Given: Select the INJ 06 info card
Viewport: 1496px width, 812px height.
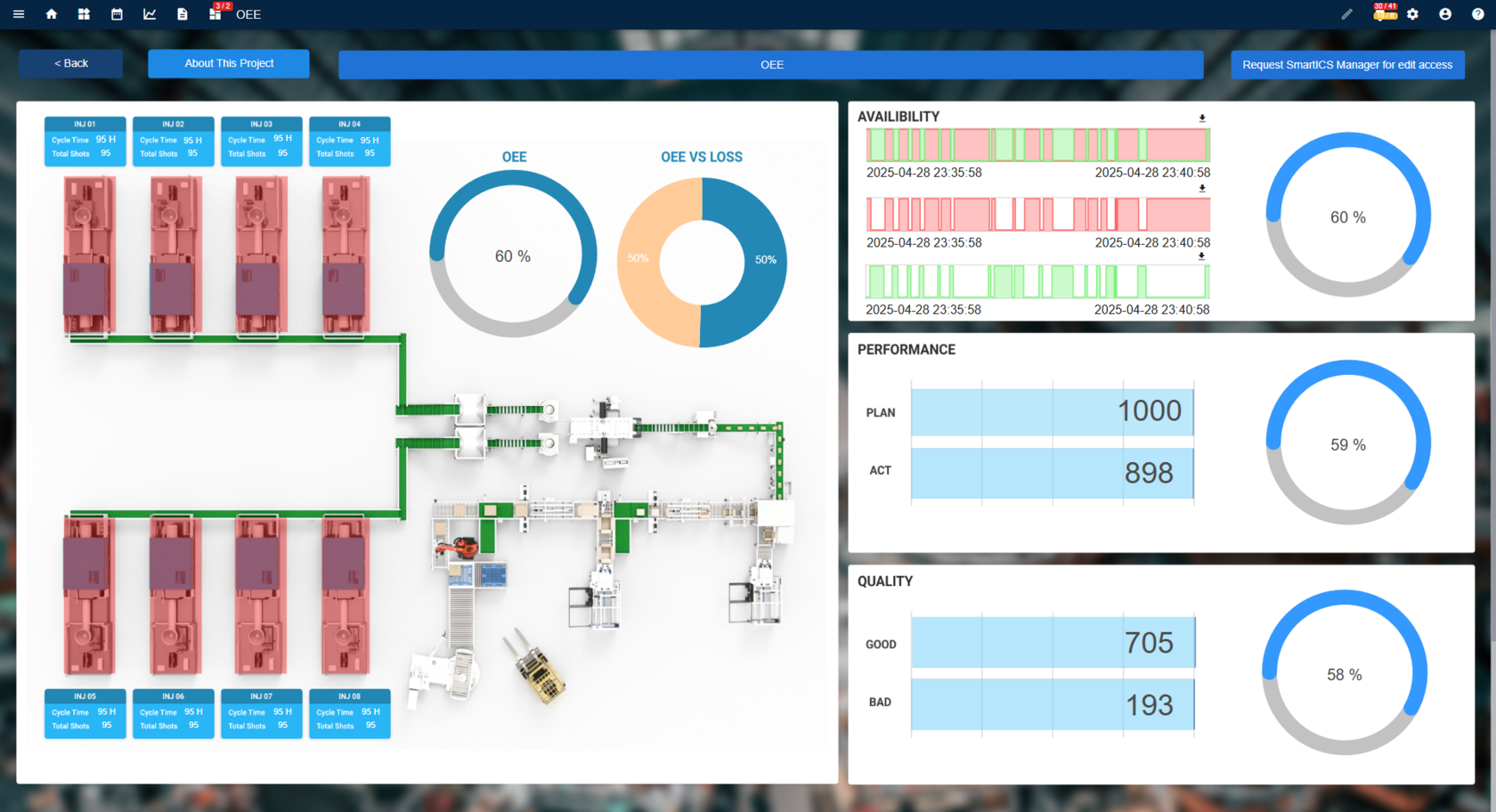Looking at the screenshot, I should pos(174,713).
